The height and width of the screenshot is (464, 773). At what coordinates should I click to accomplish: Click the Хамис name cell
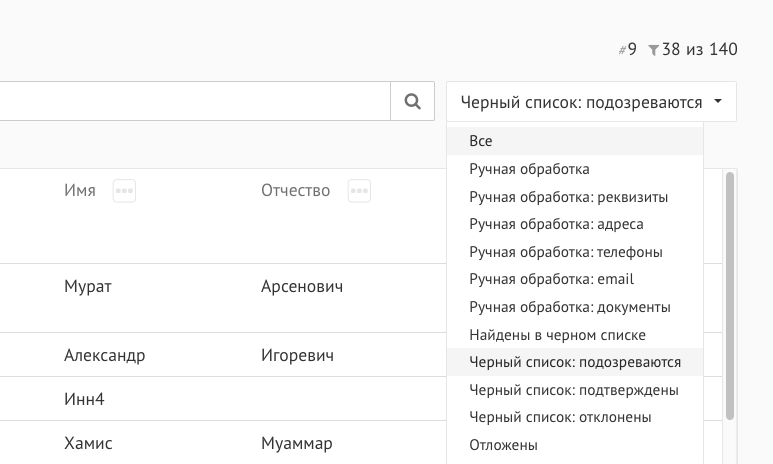(x=88, y=443)
